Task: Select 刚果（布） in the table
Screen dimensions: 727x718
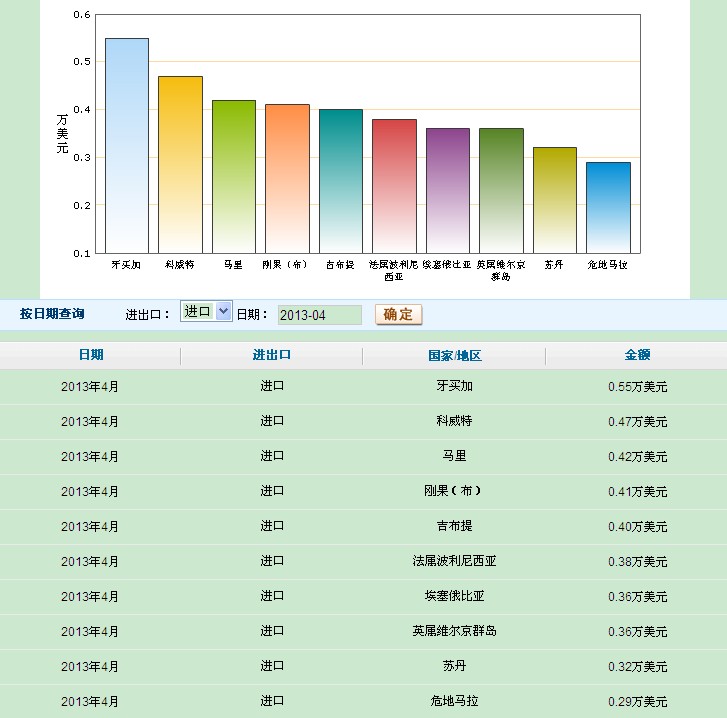Action: (x=453, y=491)
